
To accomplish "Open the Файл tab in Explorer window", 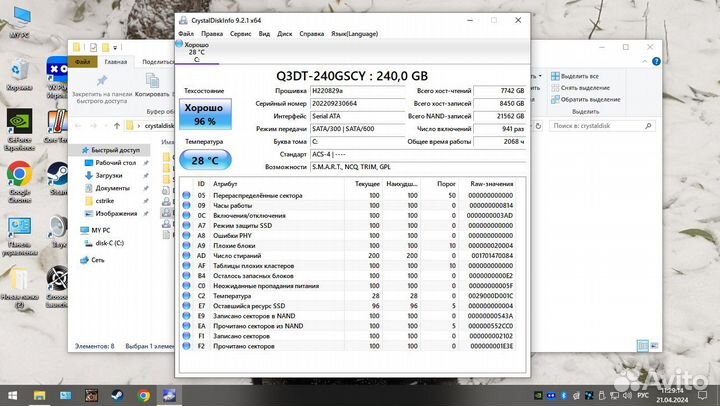I will click(x=83, y=62).
